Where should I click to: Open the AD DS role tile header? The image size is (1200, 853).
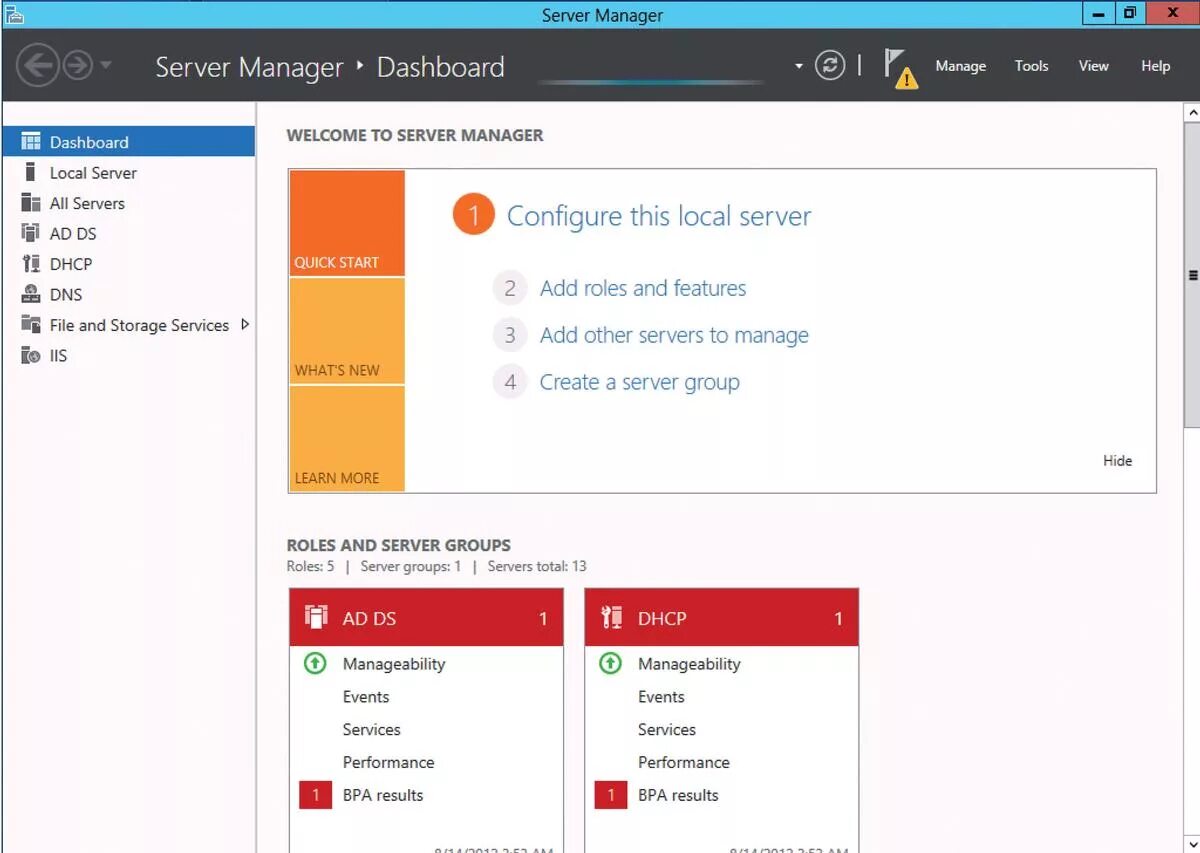coord(426,618)
